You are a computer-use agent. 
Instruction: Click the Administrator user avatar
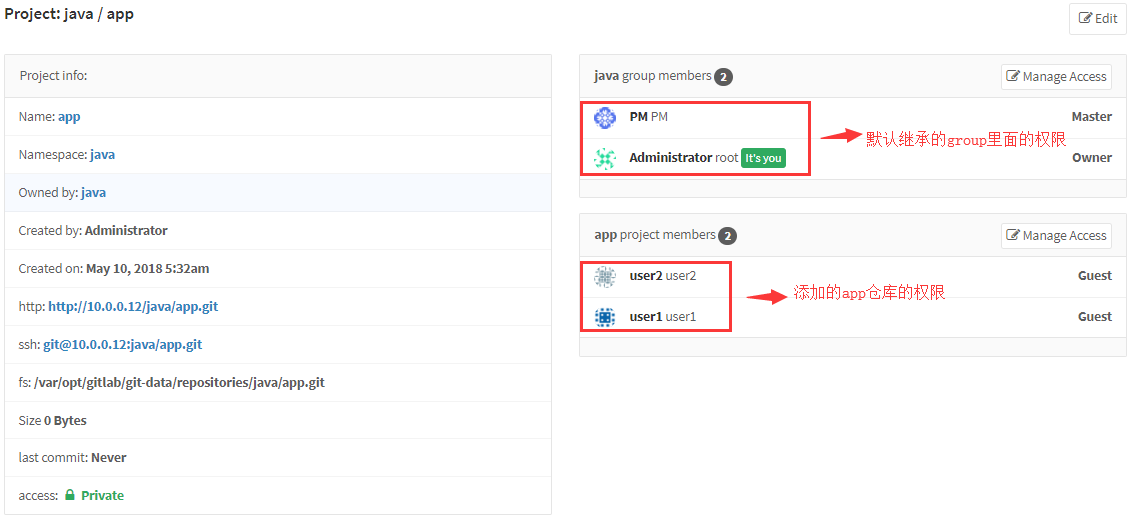pos(605,158)
